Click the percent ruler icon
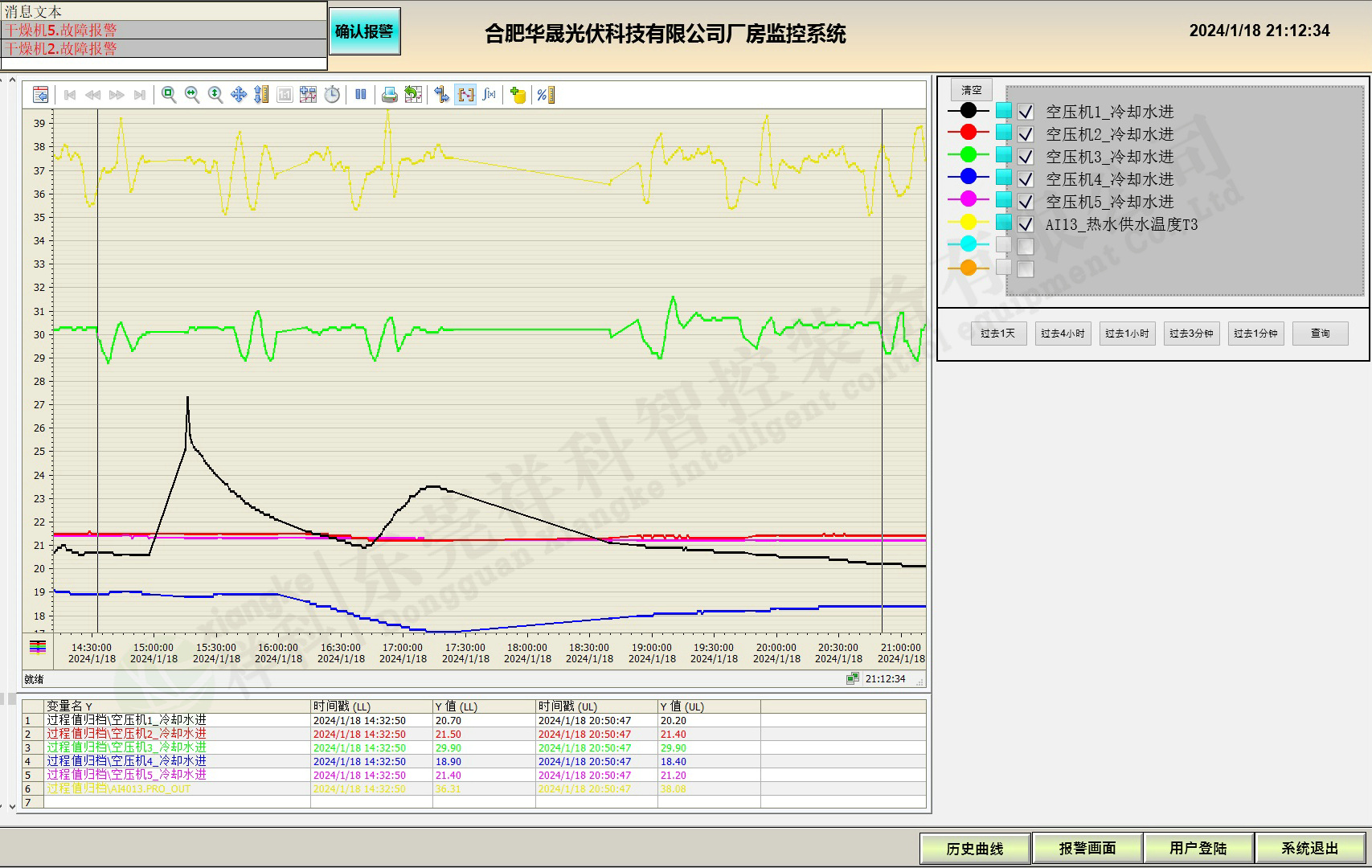1372x868 pixels. point(546,95)
